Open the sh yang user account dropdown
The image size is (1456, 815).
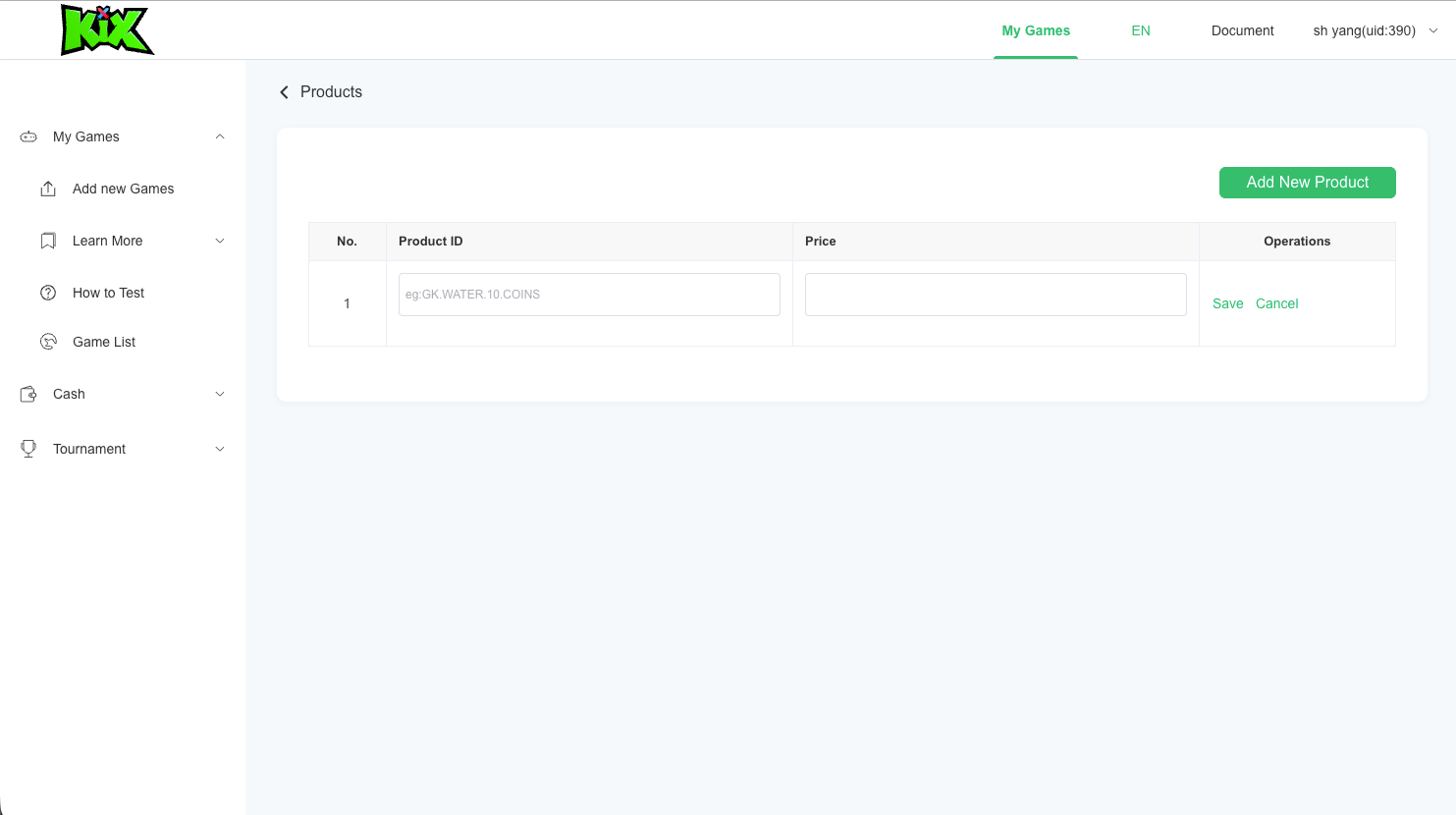click(1375, 30)
